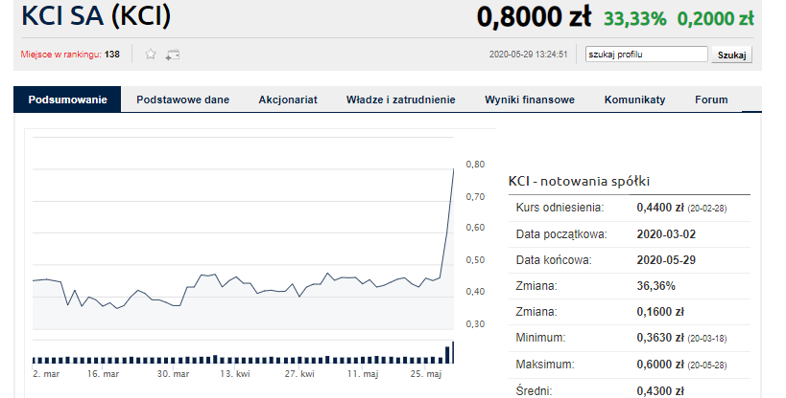The width and height of the screenshot is (786, 398).
Task: Click the maximum value 0,6000 zł
Action: coord(660,364)
